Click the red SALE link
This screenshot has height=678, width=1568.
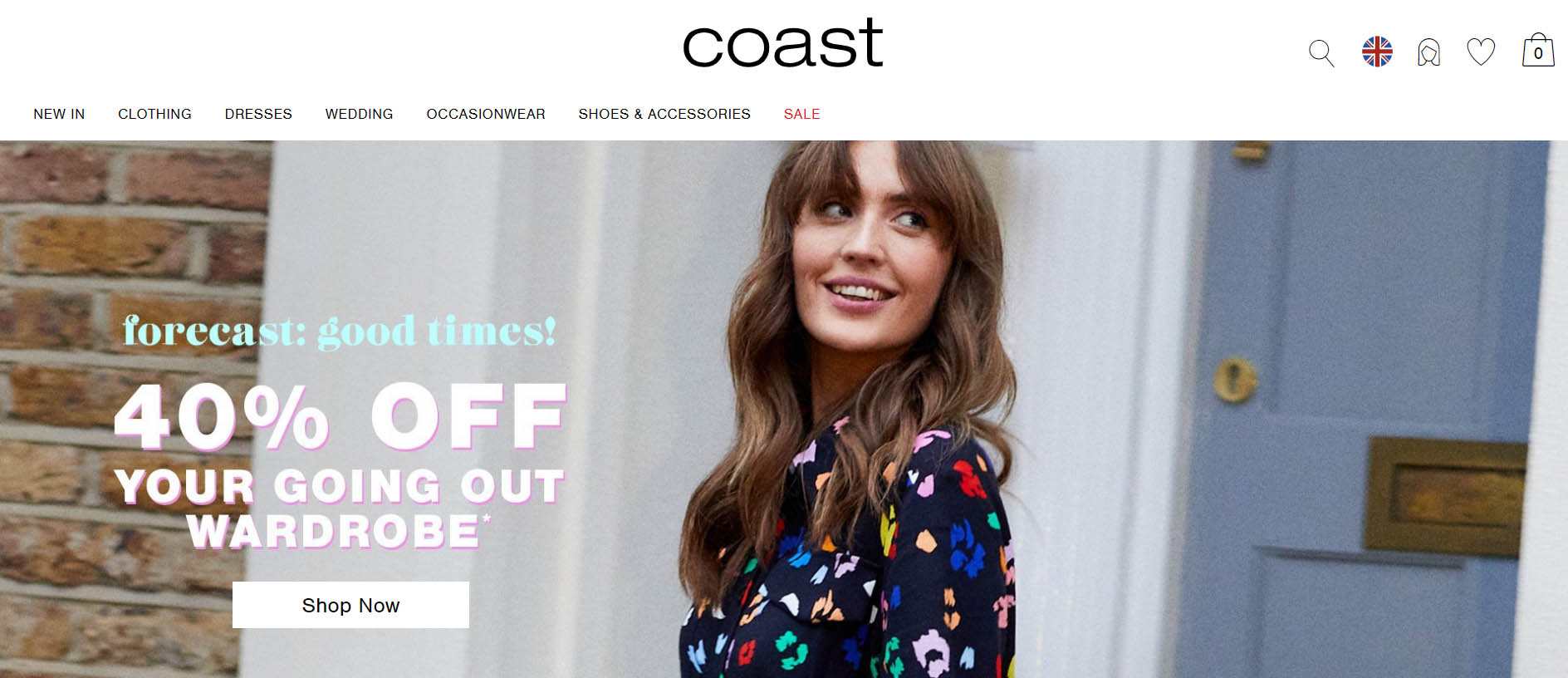[801, 114]
